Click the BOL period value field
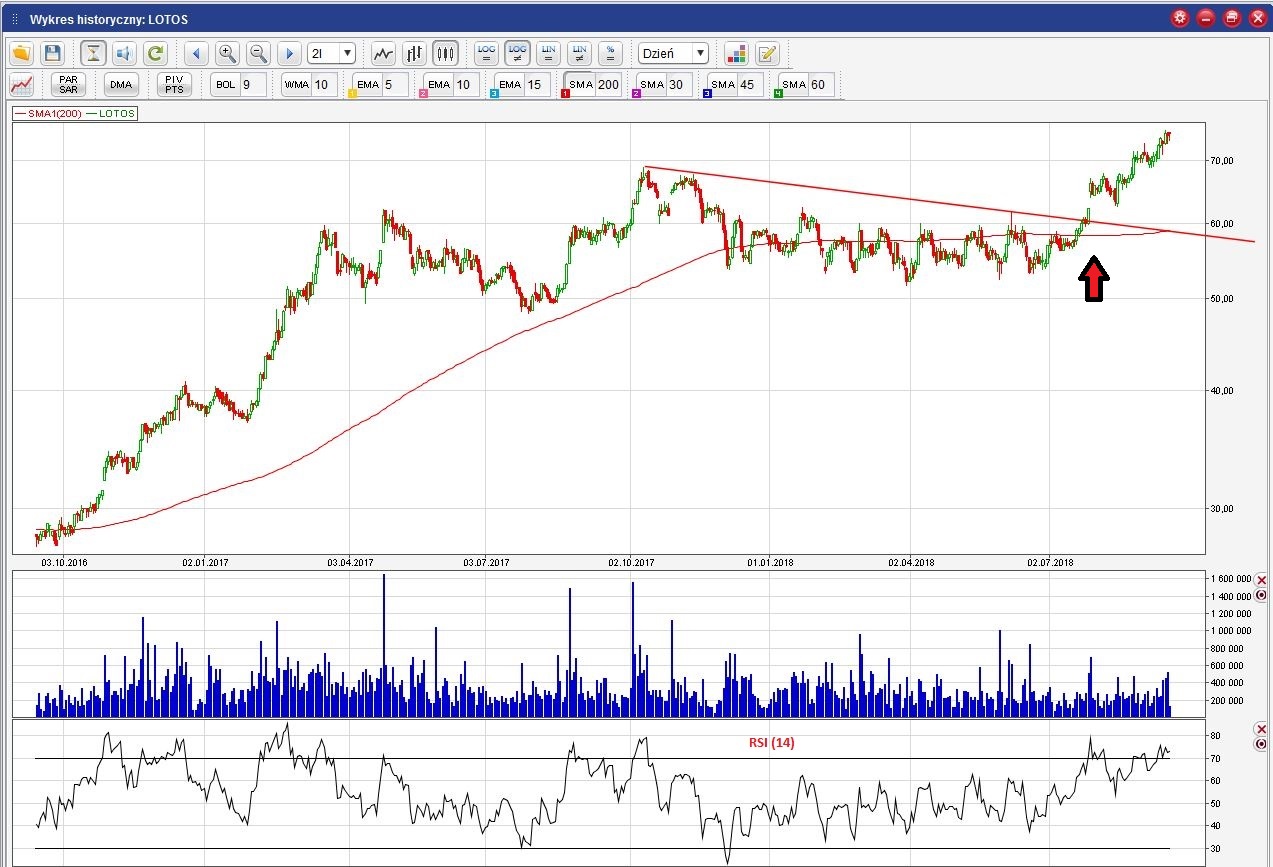Viewport: 1273px width, 867px height. coord(251,84)
